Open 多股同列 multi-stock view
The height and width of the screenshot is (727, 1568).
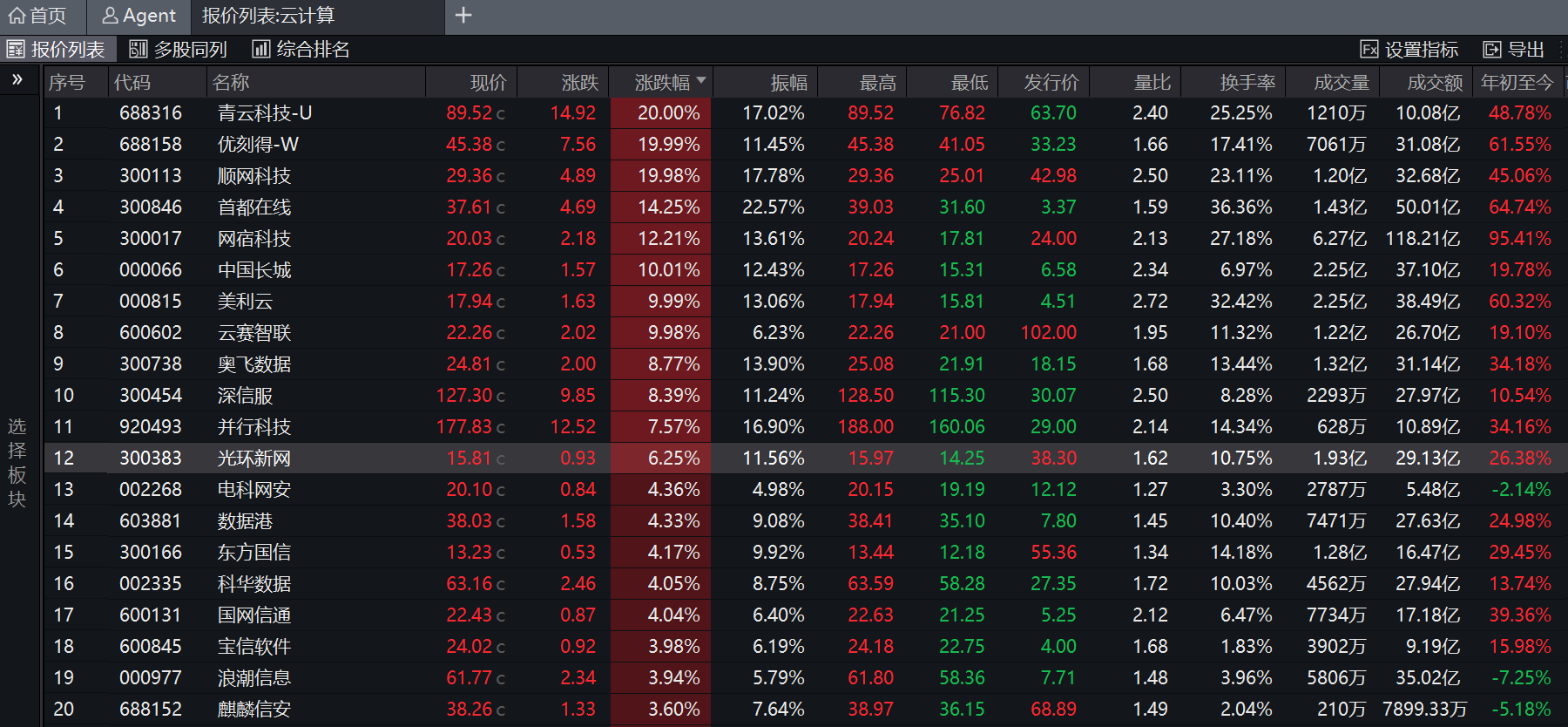[179, 50]
